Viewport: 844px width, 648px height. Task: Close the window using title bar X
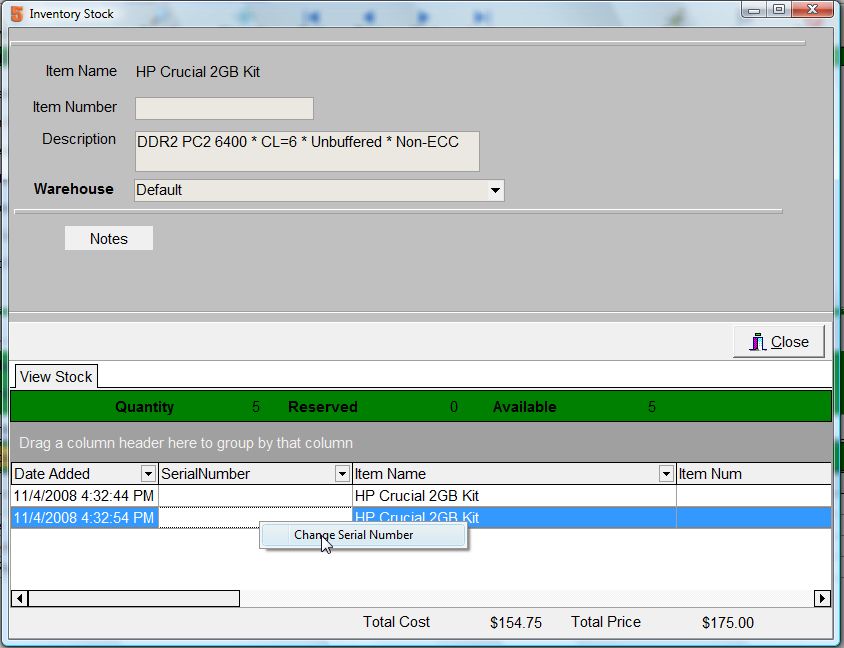tap(812, 10)
